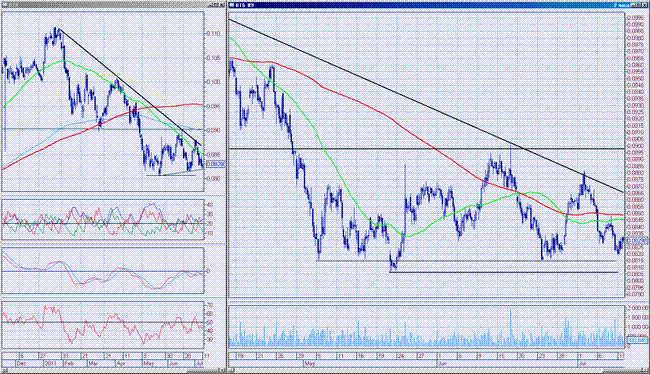Select the current price label on left chart

click(x=215, y=164)
